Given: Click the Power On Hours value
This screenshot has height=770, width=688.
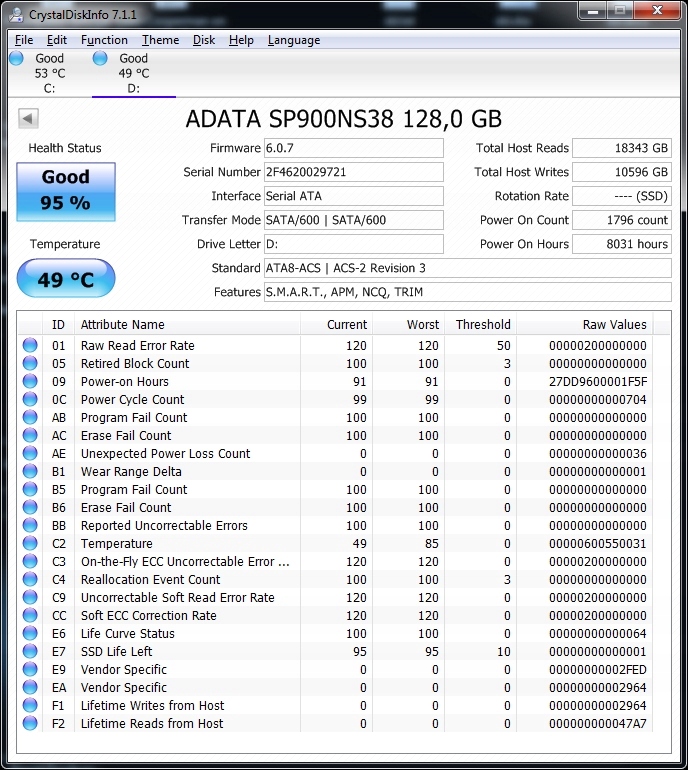Looking at the screenshot, I should point(622,244).
